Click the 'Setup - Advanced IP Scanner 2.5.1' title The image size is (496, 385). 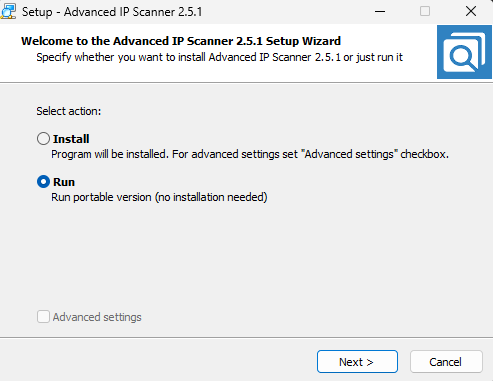[112, 12]
